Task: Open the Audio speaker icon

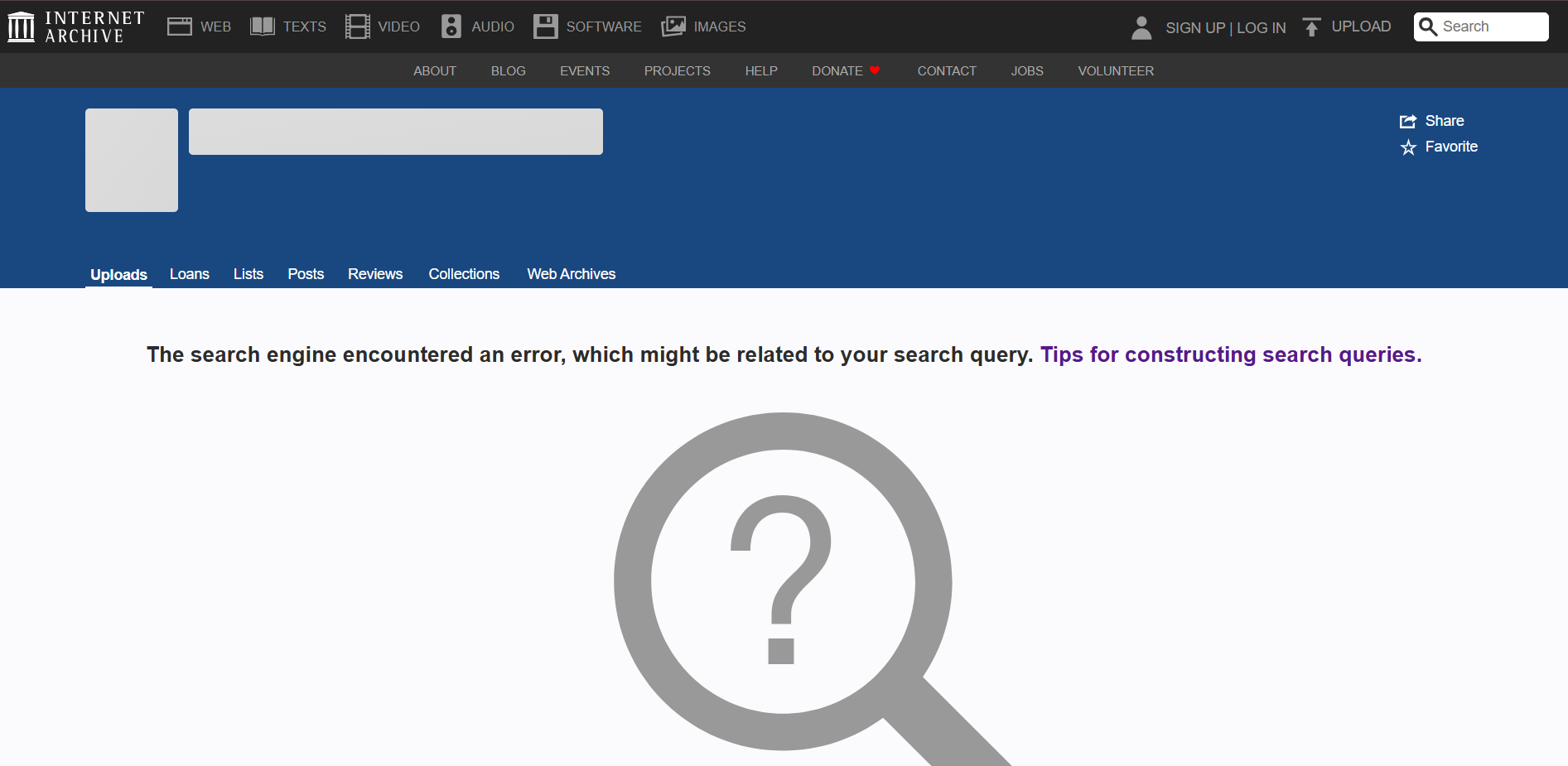Action: [x=451, y=26]
